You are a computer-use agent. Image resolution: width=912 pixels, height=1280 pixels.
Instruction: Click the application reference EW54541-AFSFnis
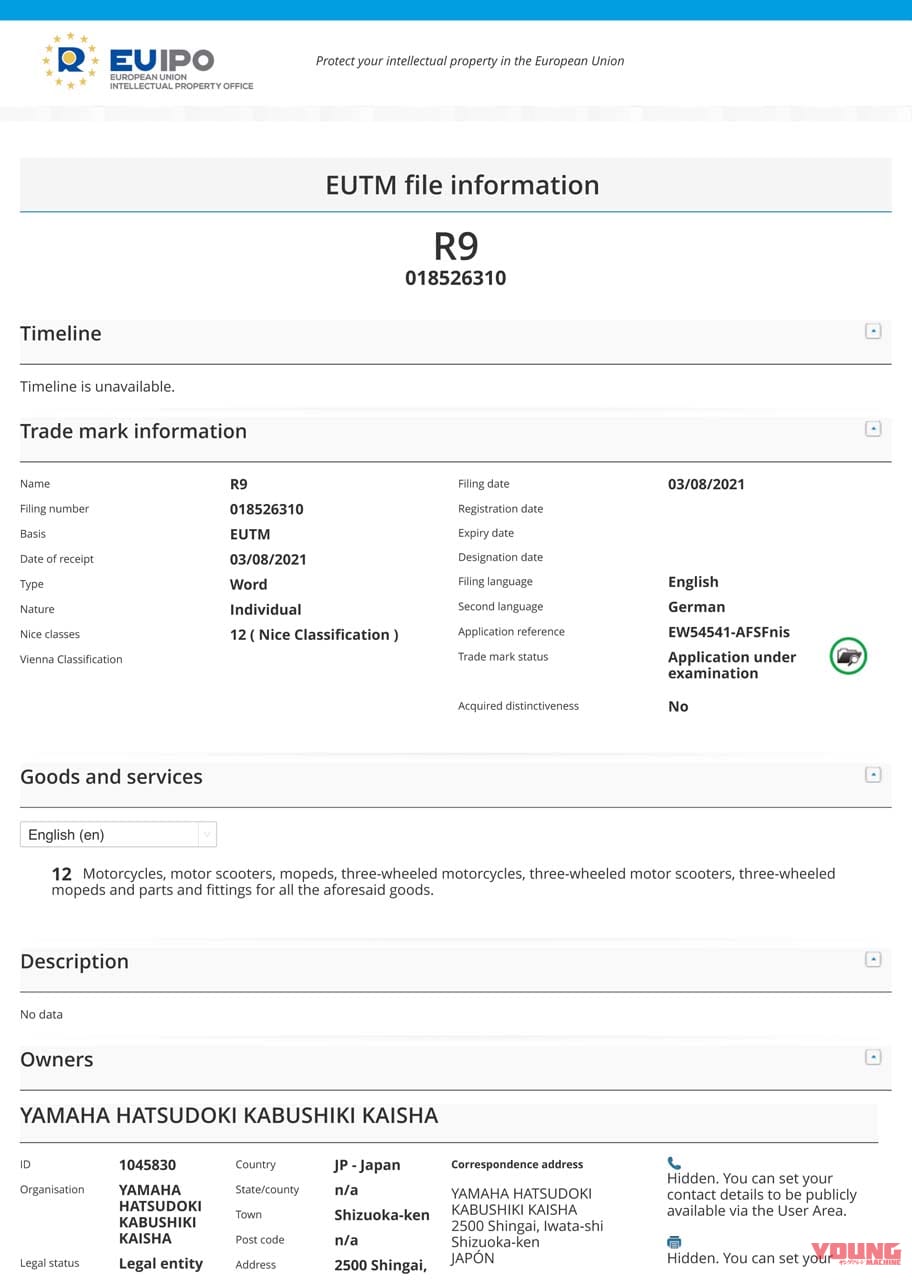pos(728,632)
